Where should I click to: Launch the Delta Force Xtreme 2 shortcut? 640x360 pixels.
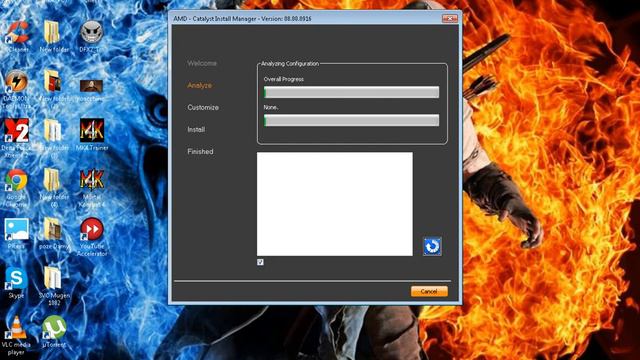click(x=16, y=138)
